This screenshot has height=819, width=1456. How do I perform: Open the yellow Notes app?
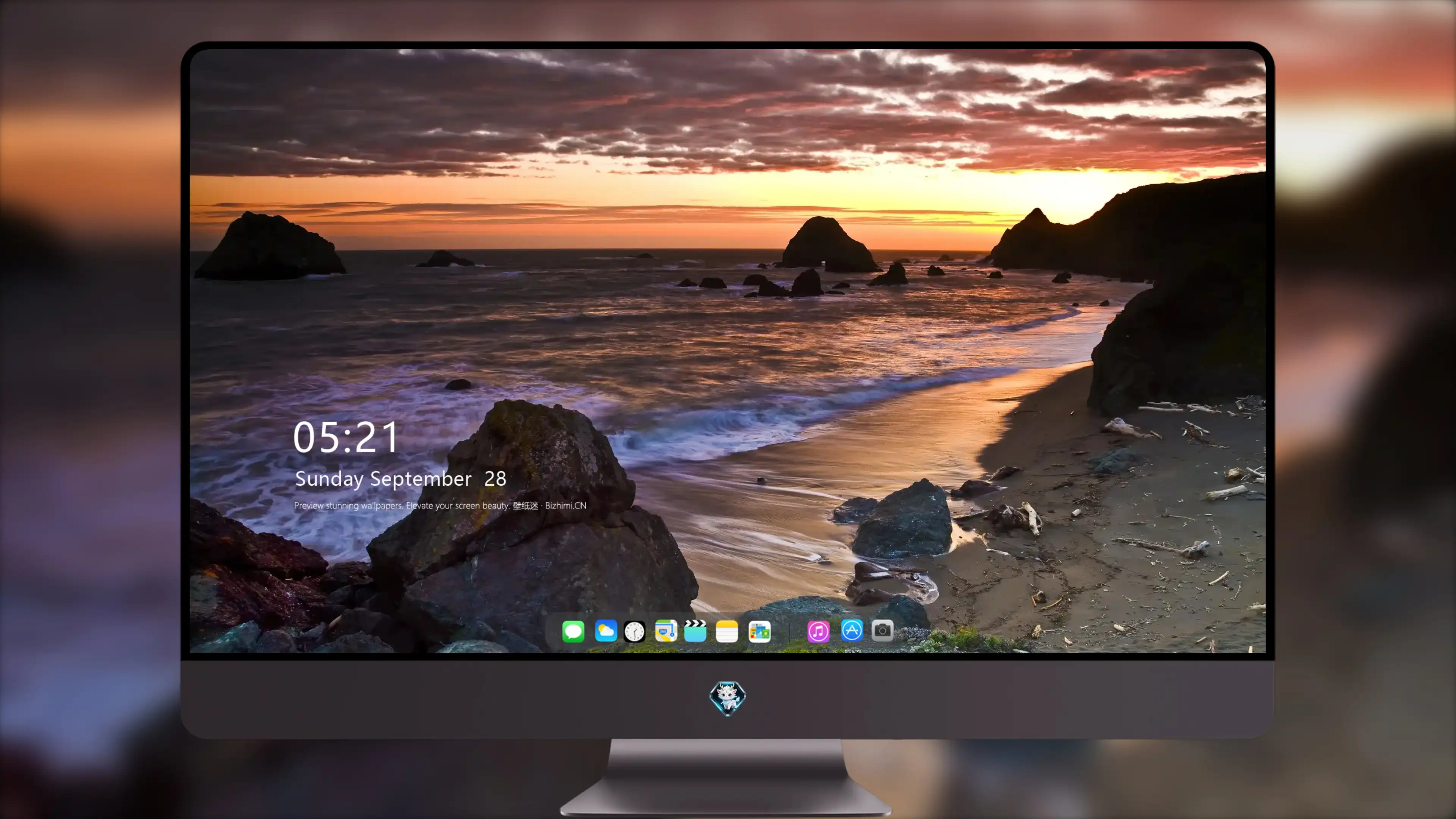727,631
